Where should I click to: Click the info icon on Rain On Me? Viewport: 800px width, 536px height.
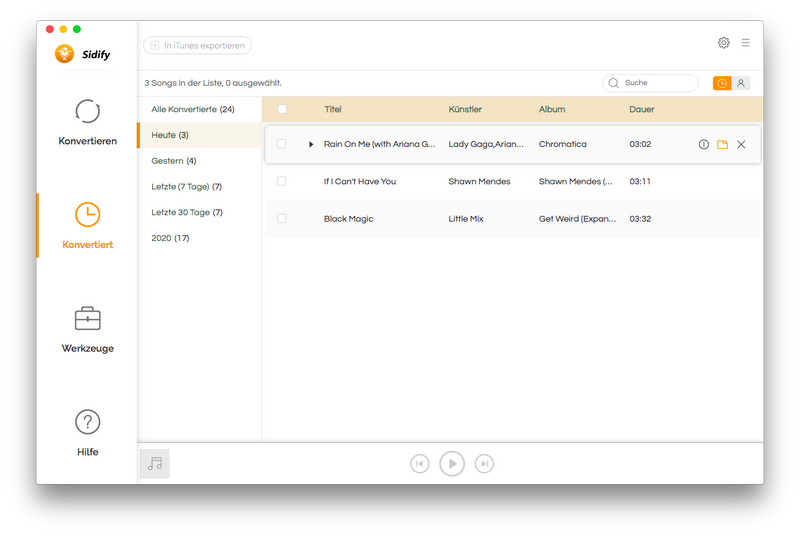point(704,144)
